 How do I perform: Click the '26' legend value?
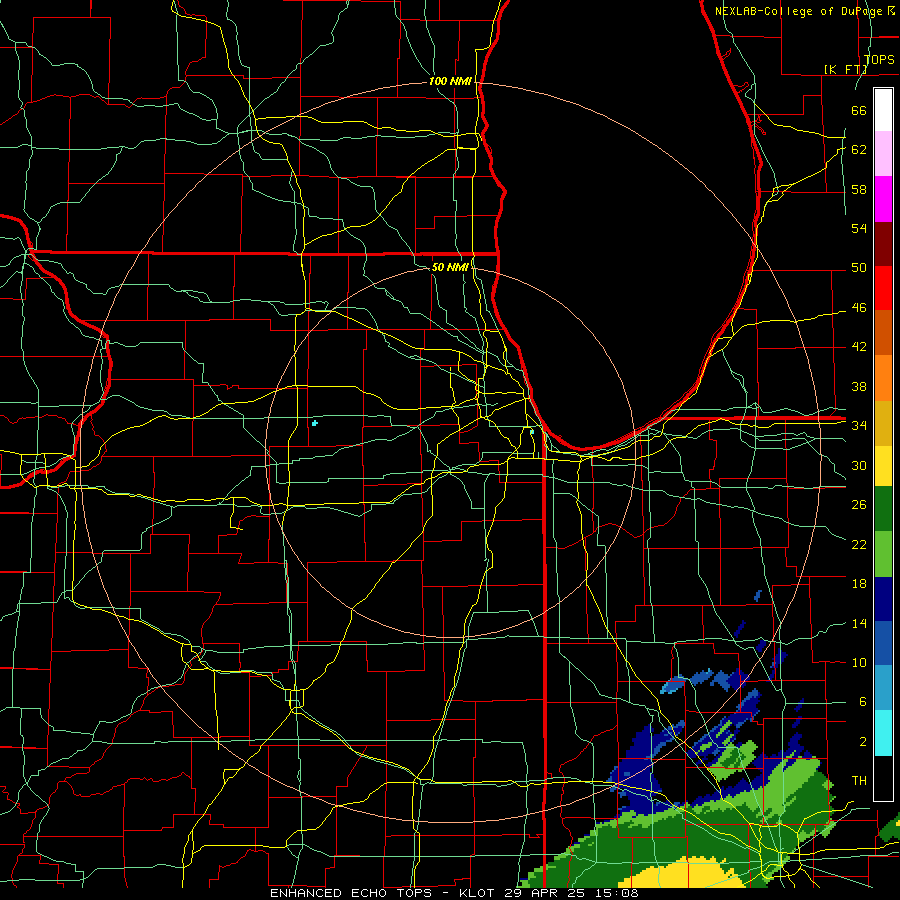coord(859,505)
